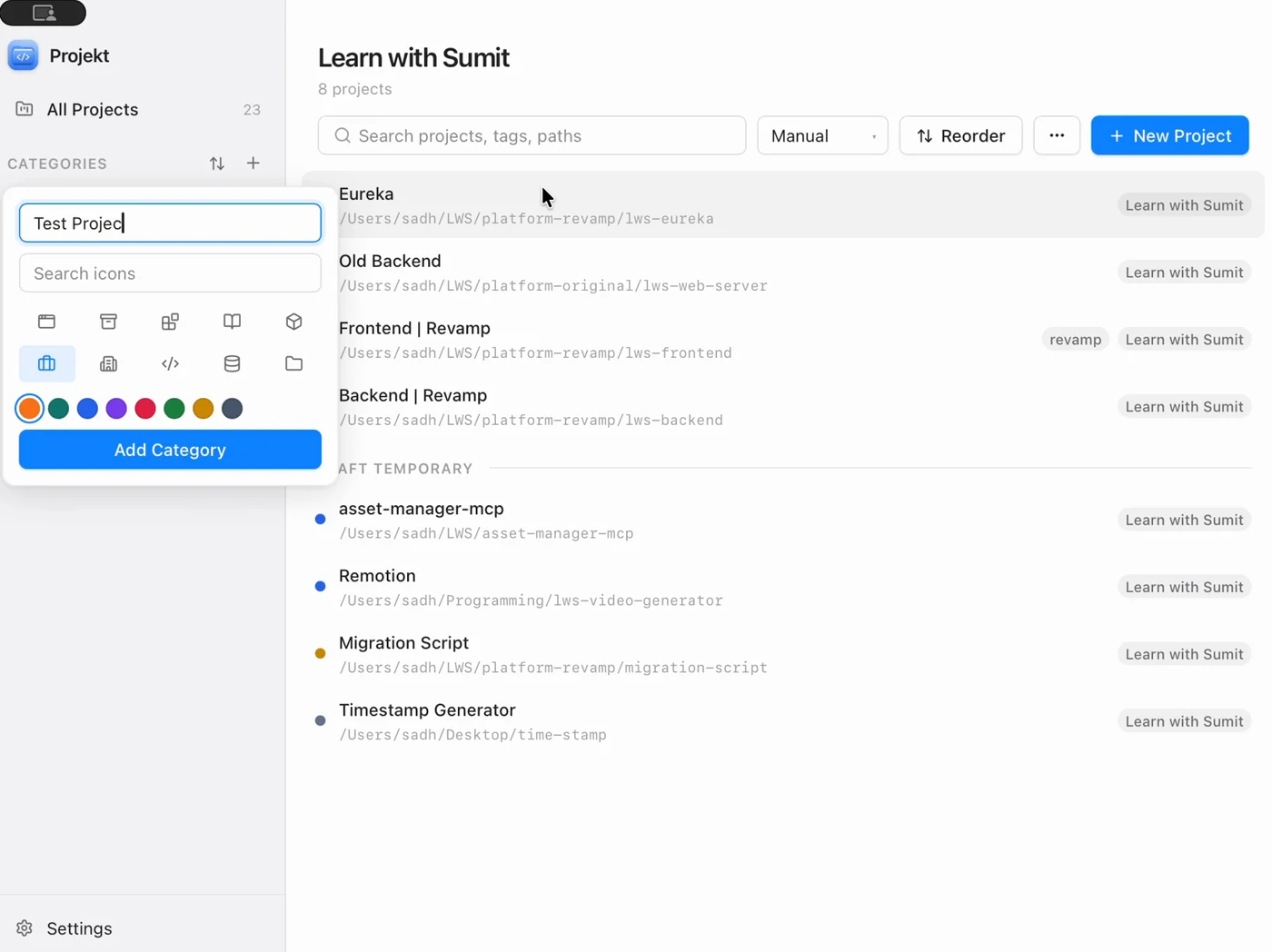Open the Remotion project row

pyautogui.click(x=782, y=587)
